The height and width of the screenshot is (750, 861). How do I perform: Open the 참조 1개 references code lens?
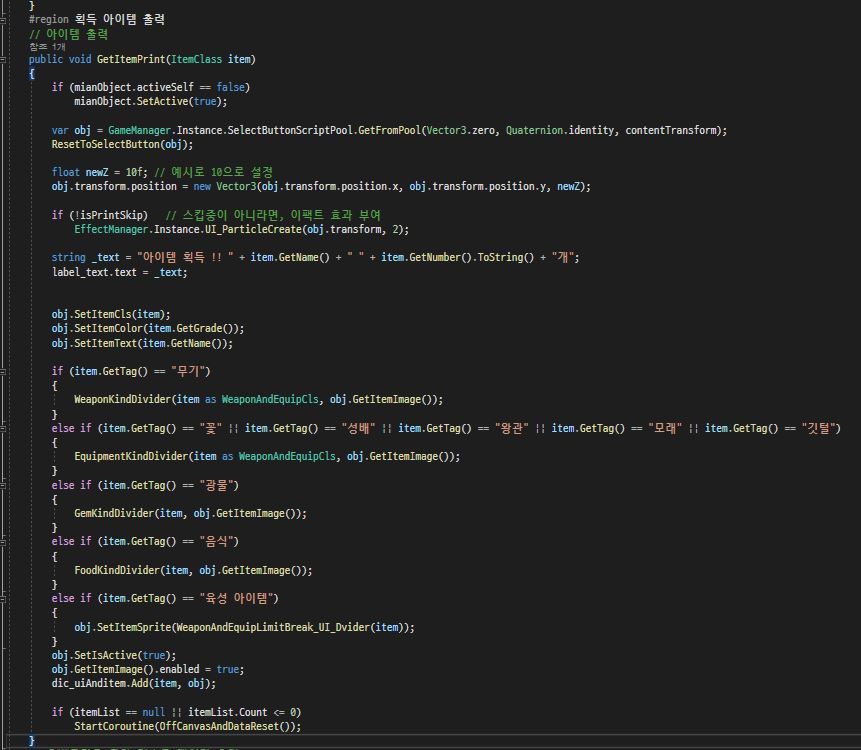tap(47, 47)
